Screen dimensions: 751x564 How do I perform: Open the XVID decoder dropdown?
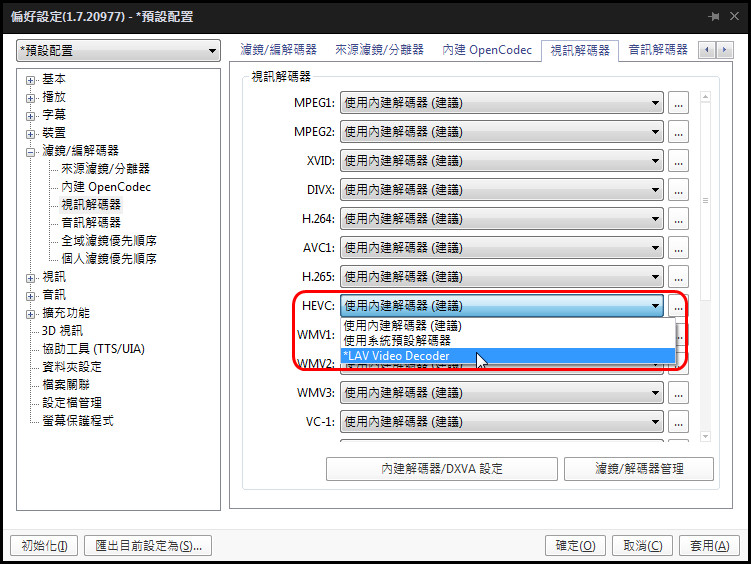[x=501, y=161]
